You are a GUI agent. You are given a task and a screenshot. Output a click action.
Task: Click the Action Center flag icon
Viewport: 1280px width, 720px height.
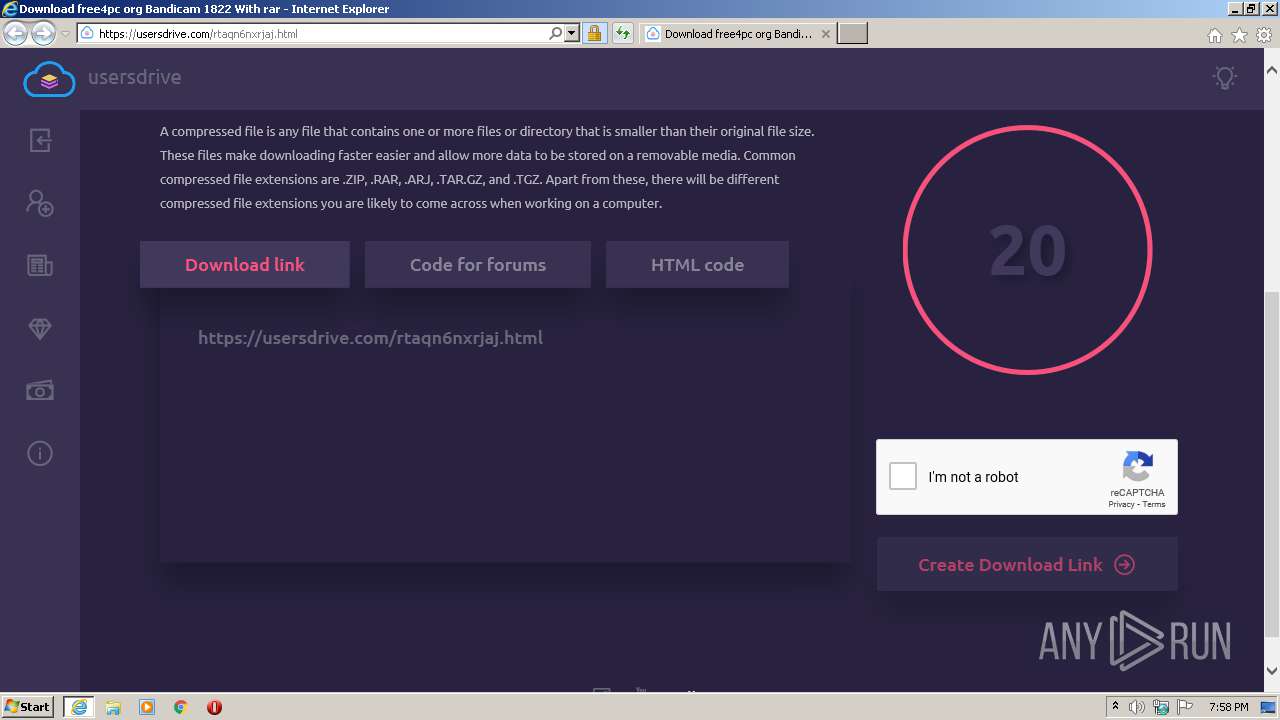coord(1185,707)
